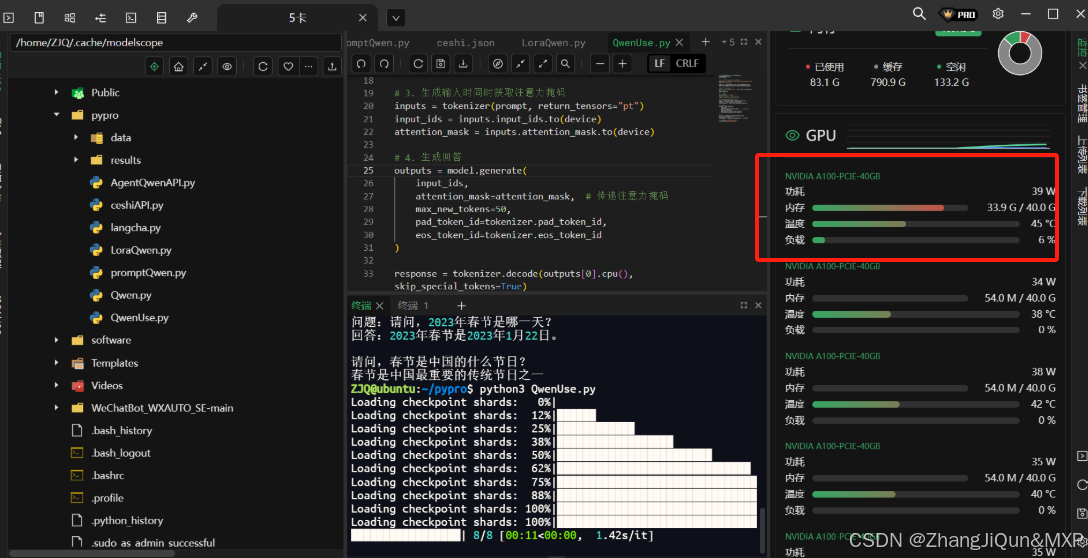
Task: Select ceshiAPI.py in file tree
Action: pos(137,205)
